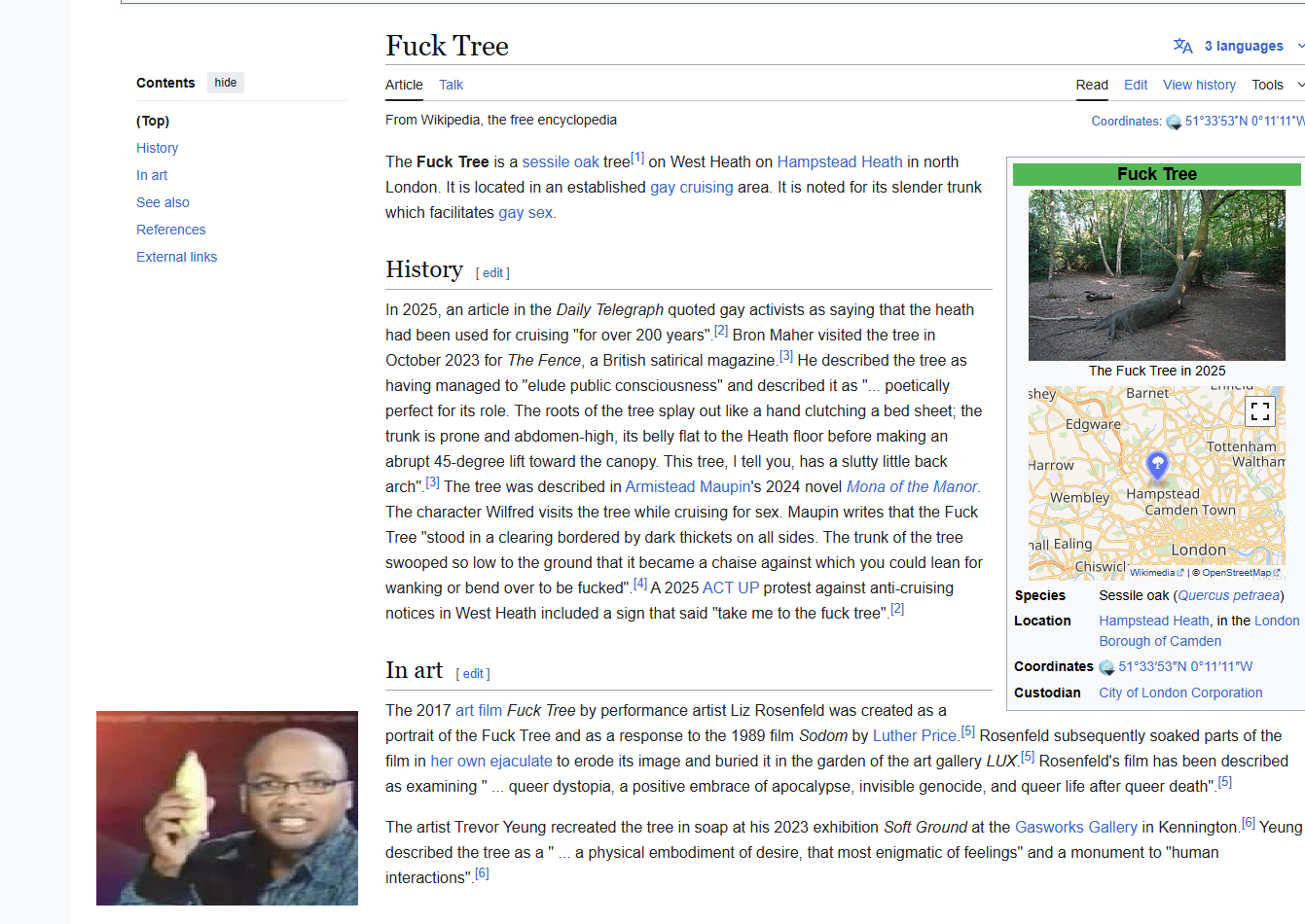
Task: Open the ACT UP link
Action: pyautogui.click(x=731, y=588)
